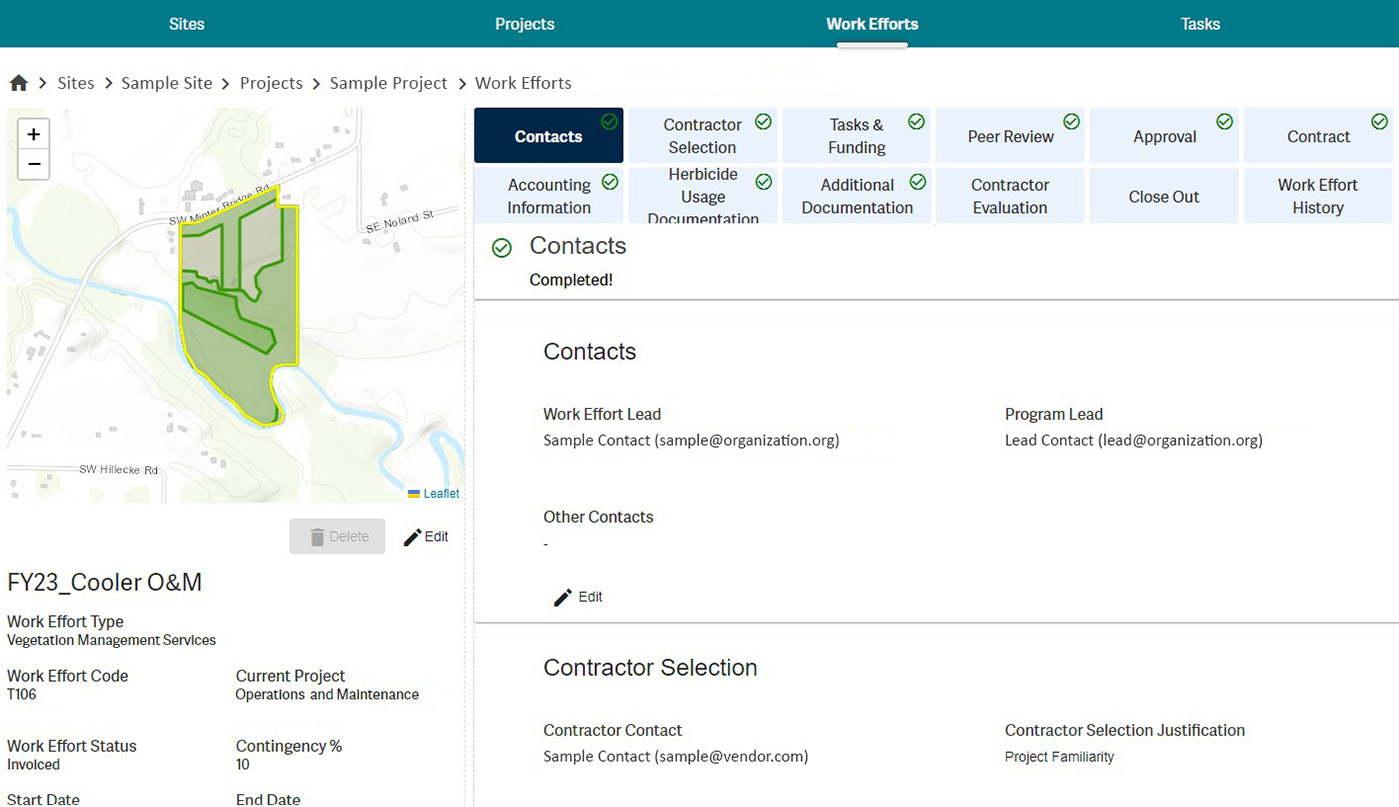
Task: Click Sample Site breadcrumb link
Action: coord(166,83)
